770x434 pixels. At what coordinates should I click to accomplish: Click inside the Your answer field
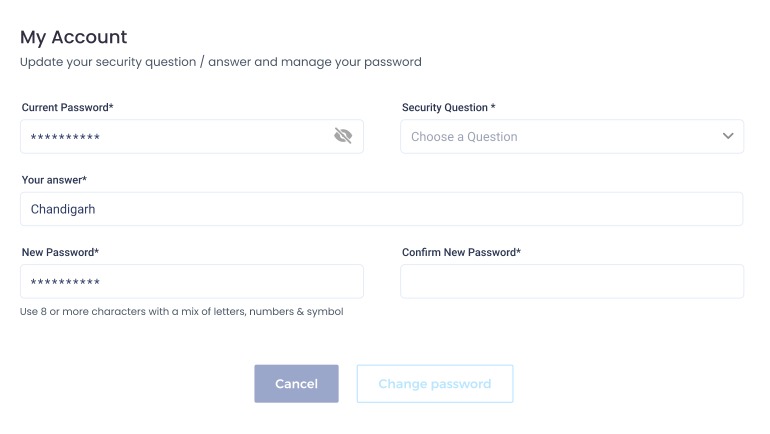click(382, 209)
